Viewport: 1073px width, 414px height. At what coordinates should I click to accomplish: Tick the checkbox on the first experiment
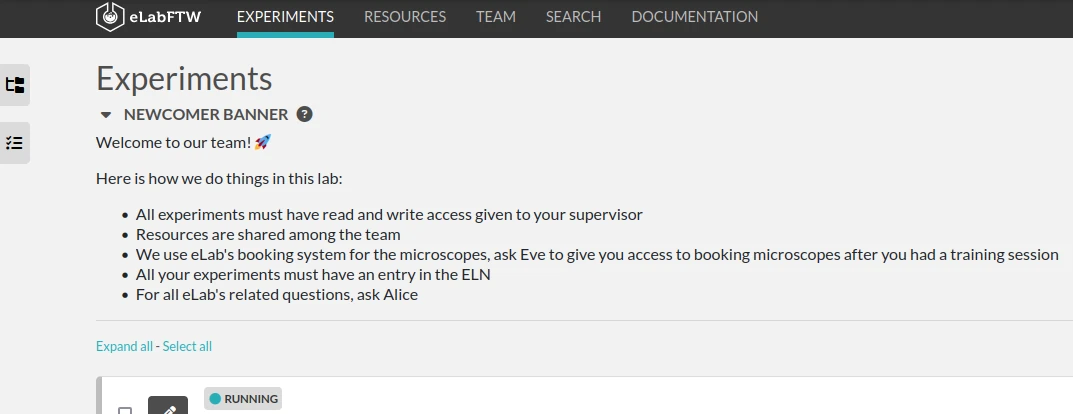tap(125, 410)
